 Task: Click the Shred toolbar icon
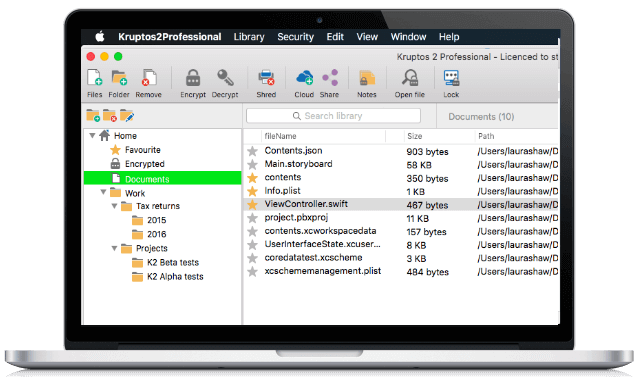(x=266, y=78)
